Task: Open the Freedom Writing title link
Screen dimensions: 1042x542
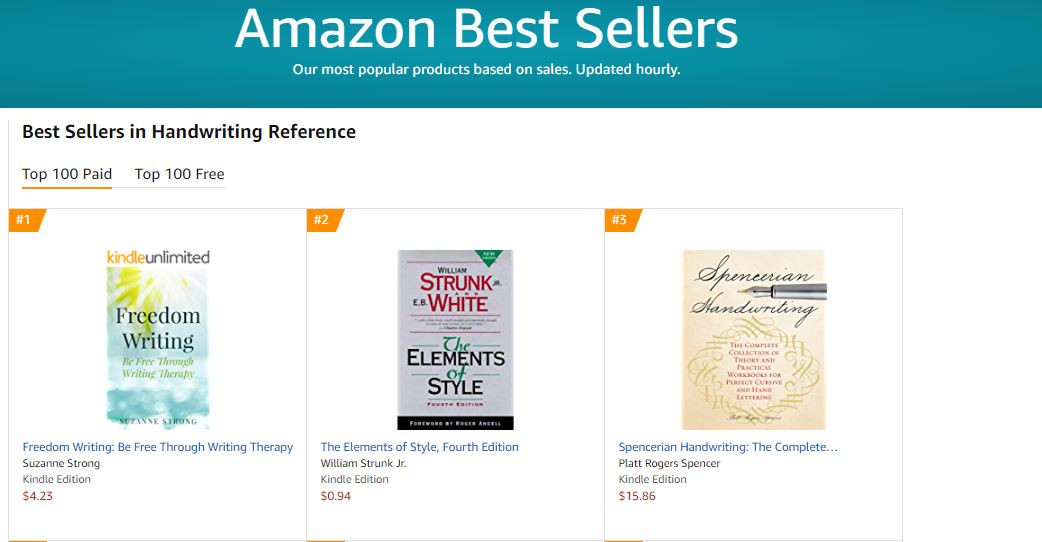Action: click(x=157, y=447)
